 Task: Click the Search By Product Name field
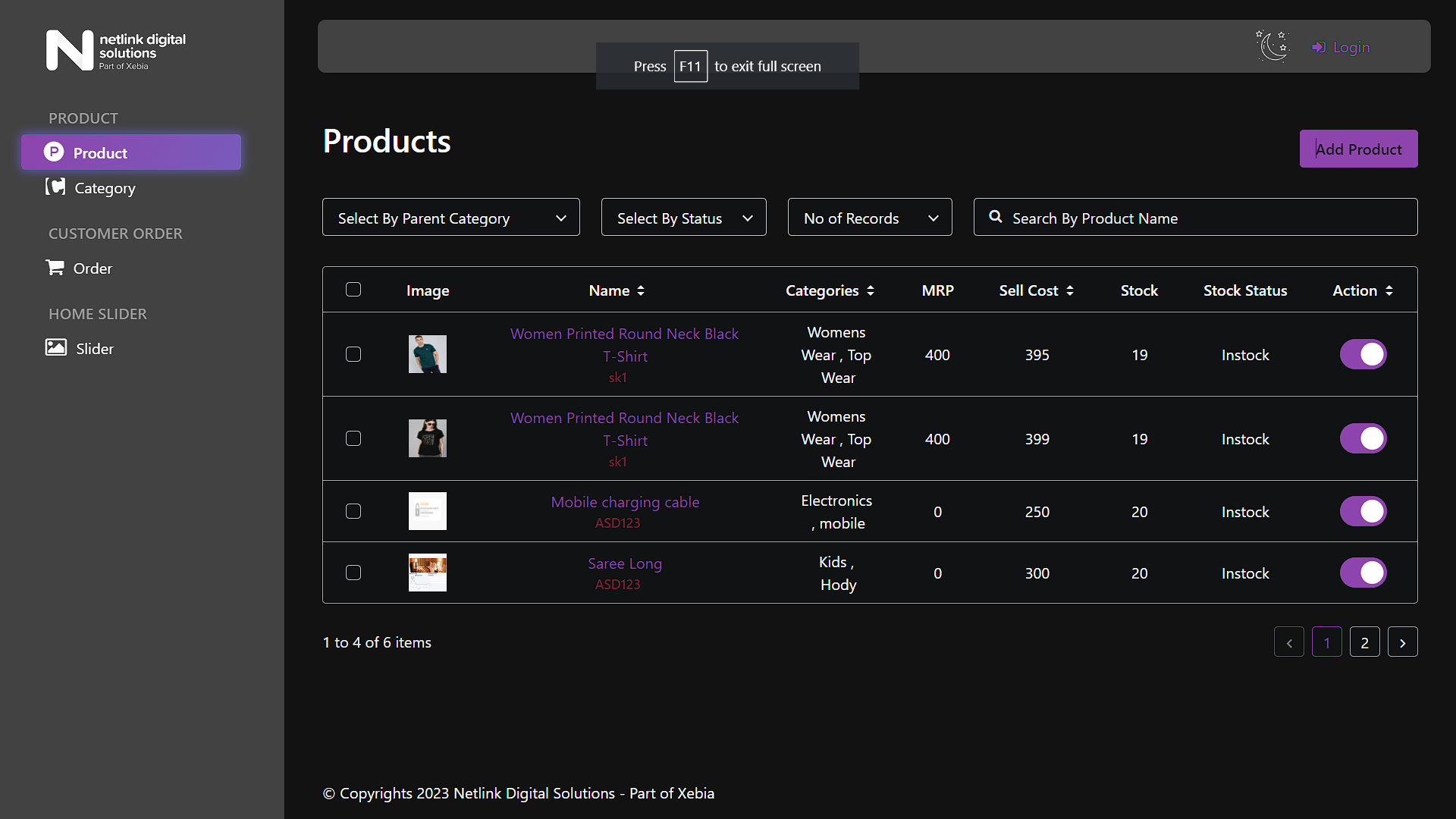1196,217
